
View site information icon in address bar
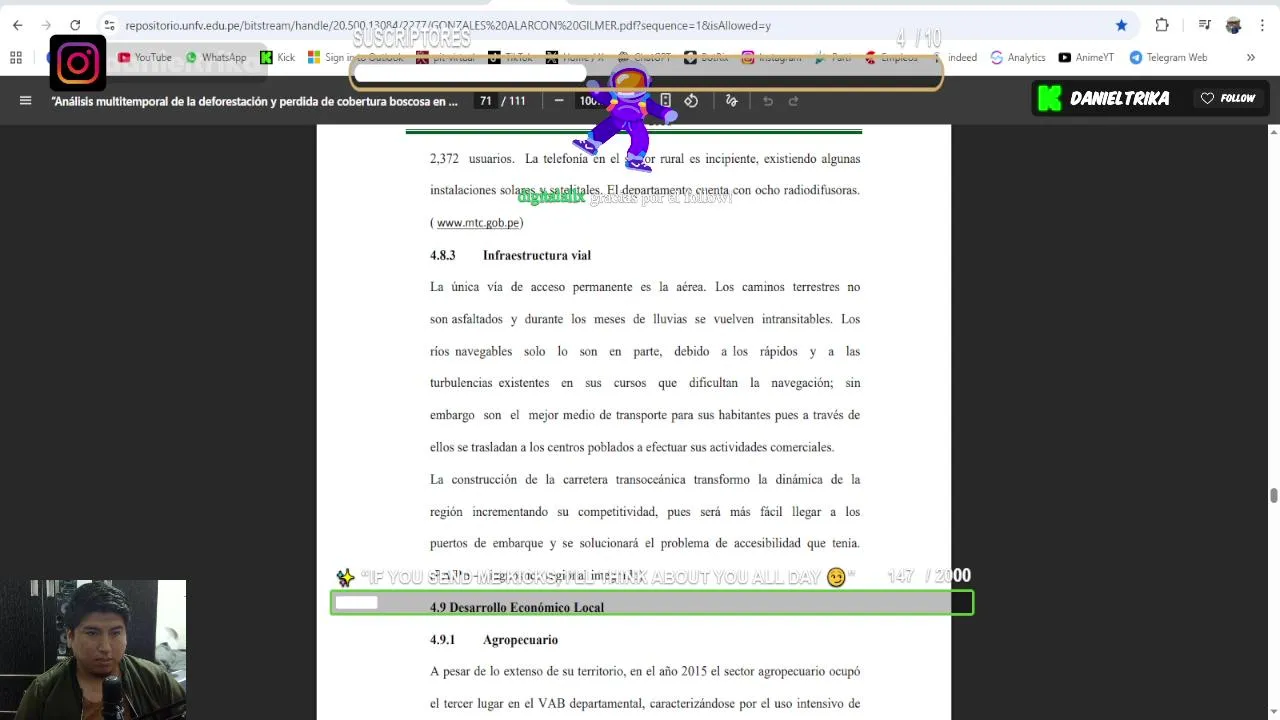point(109,25)
